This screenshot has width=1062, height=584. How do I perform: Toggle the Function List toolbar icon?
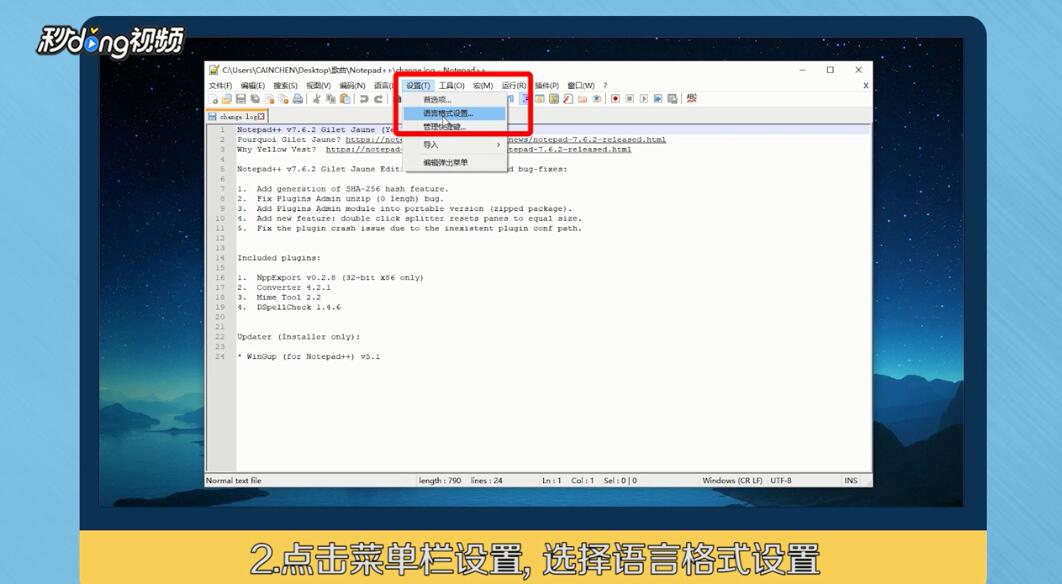[568, 99]
